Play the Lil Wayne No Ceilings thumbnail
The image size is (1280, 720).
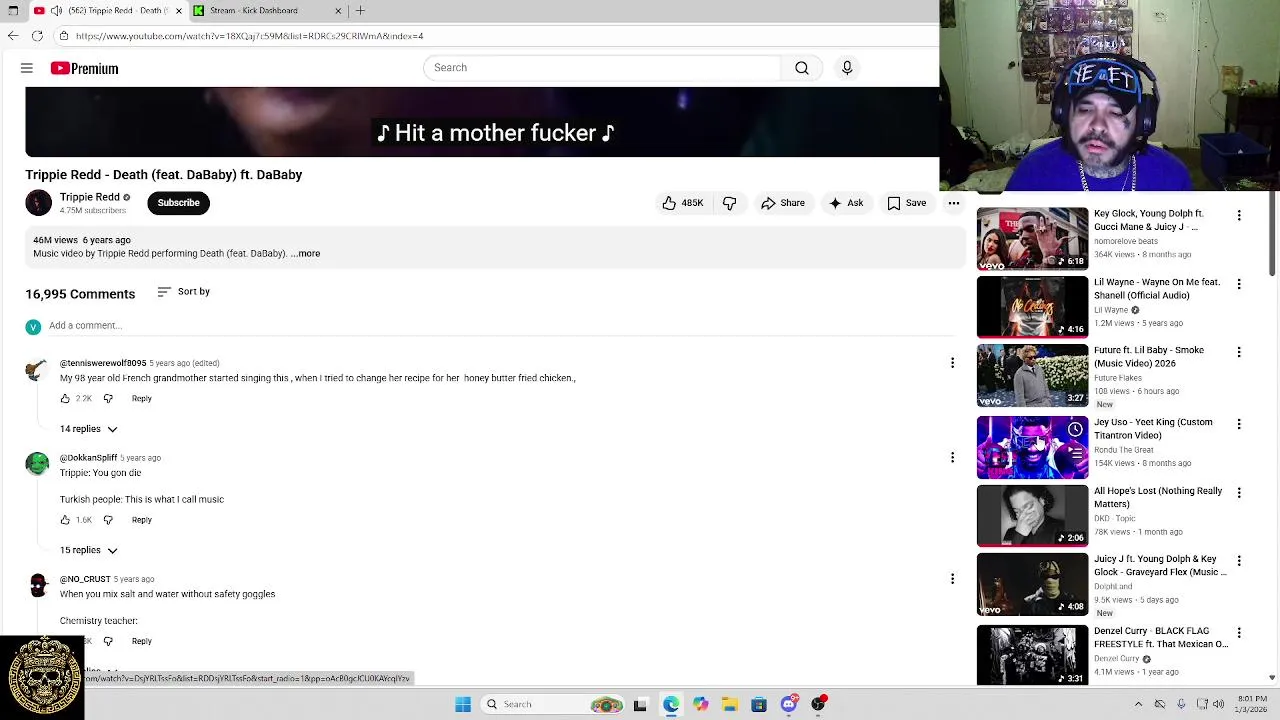pyautogui.click(x=1032, y=307)
